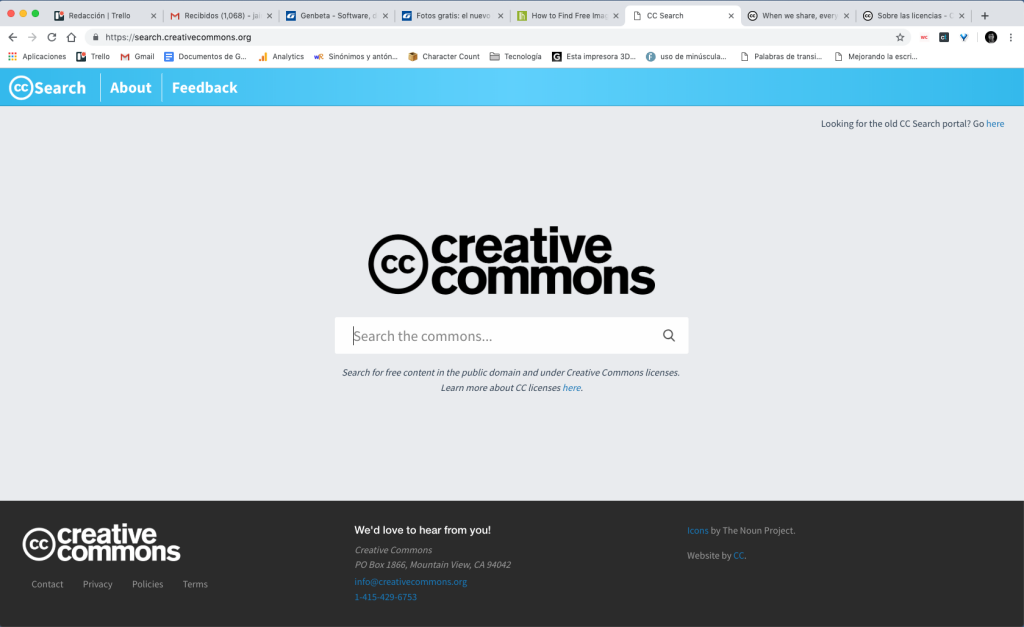The image size is (1024, 627).
Task: Open the Chrome three-dot menu
Action: 1010,37
